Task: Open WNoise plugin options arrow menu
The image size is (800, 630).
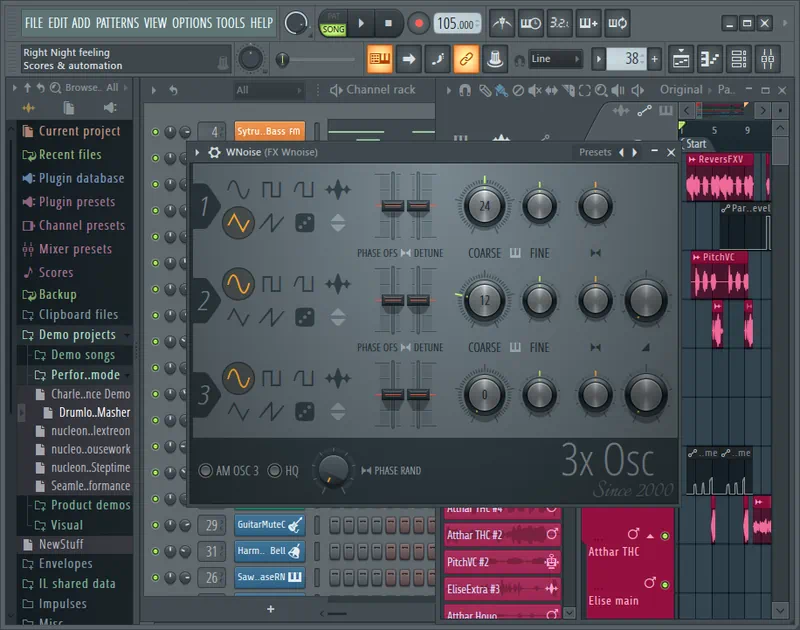Action: point(197,152)
